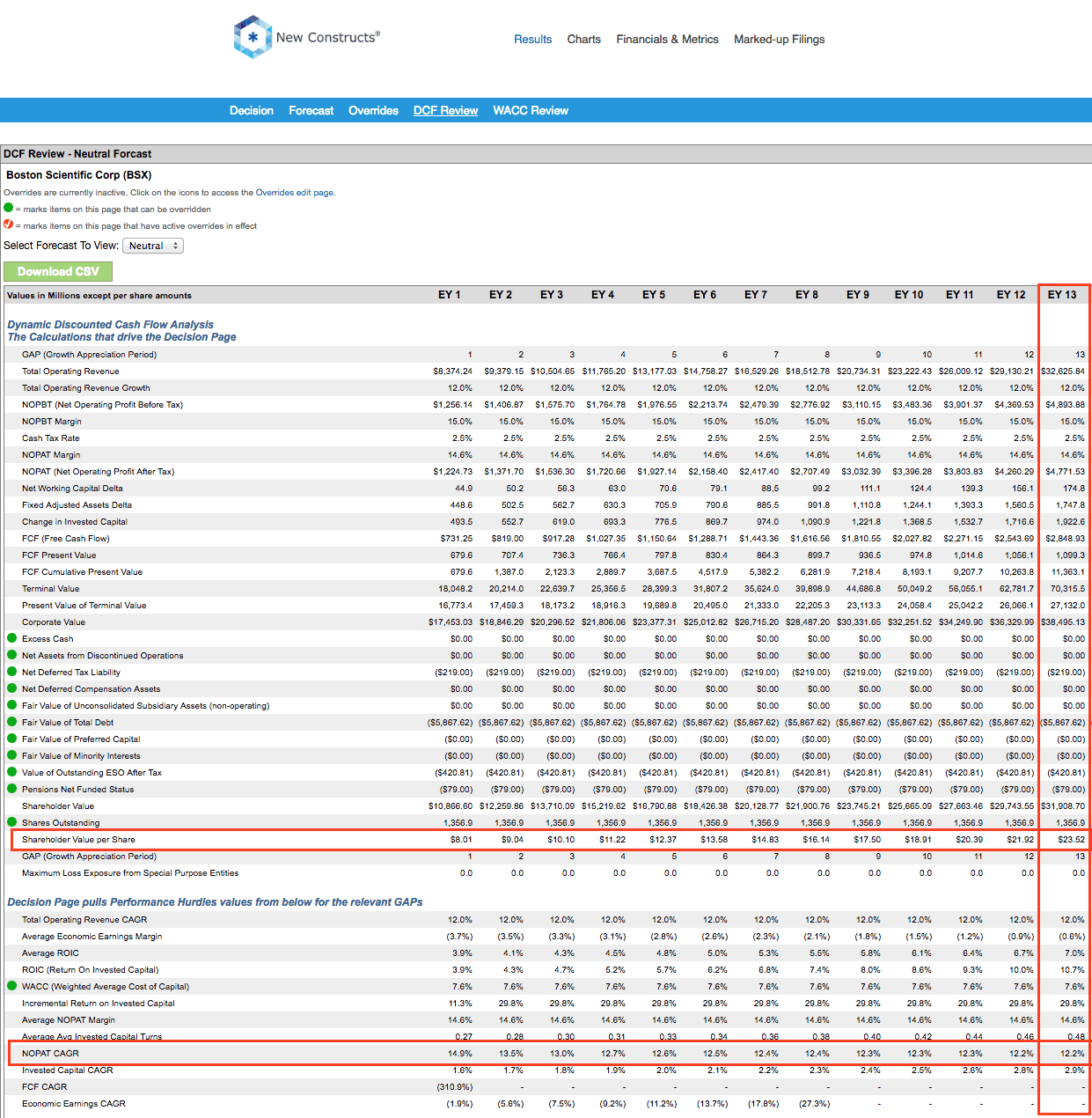Image resolution: width=1092 pixels, height=1118 pixels.
Task: Click override dot beside WACC row
Action: pyautogui.click(x=12, y=986)
